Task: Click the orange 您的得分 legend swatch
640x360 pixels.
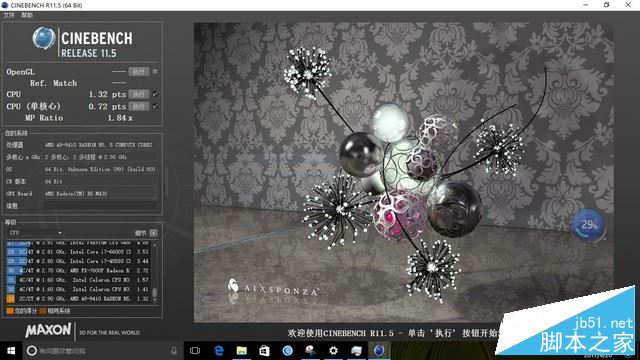Action: [10, 311]
